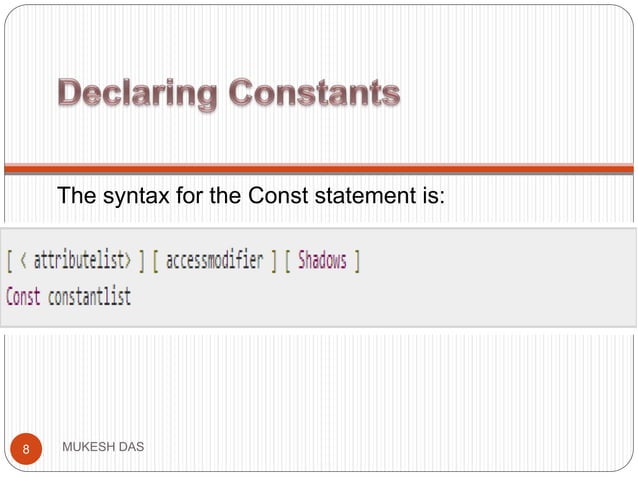638x478 pixels.
Task: Click the closing bracket after "Shadows"
Action: coord(357,262)
